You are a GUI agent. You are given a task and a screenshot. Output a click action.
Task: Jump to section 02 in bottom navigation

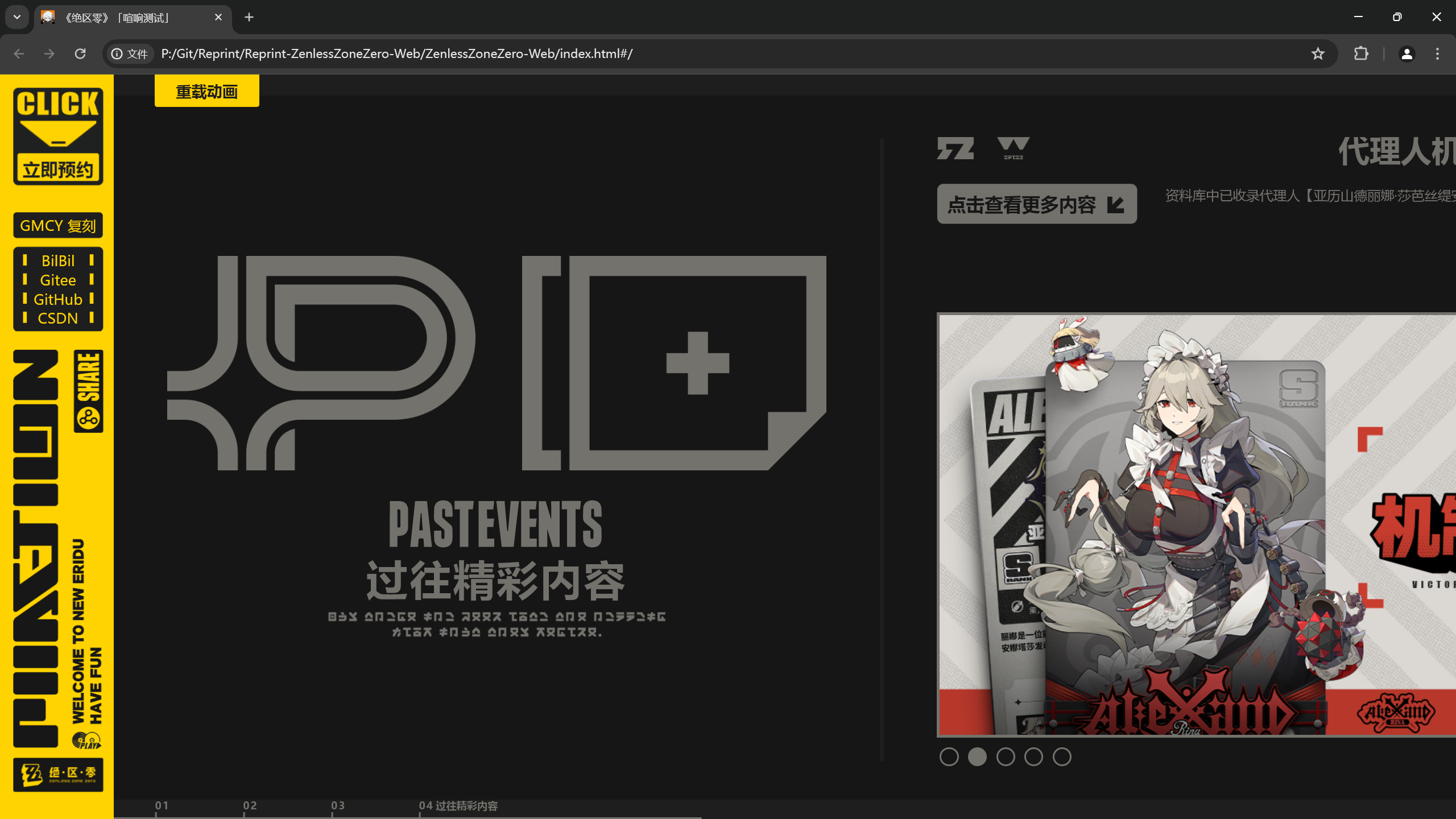coord(250,805)
